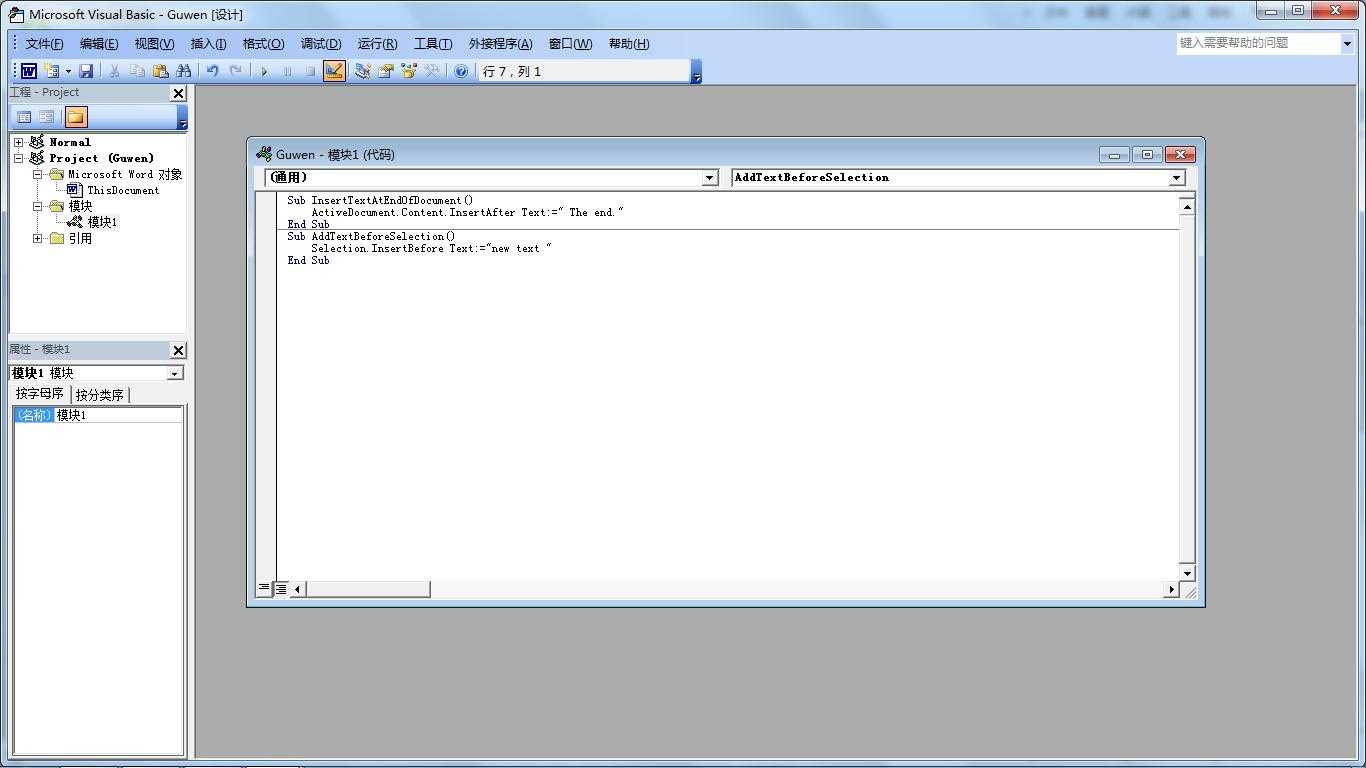Select ThisDocument in project tree
This screenshot has height=768, width=1366.
pyautogui.click(x=123, y=190)
